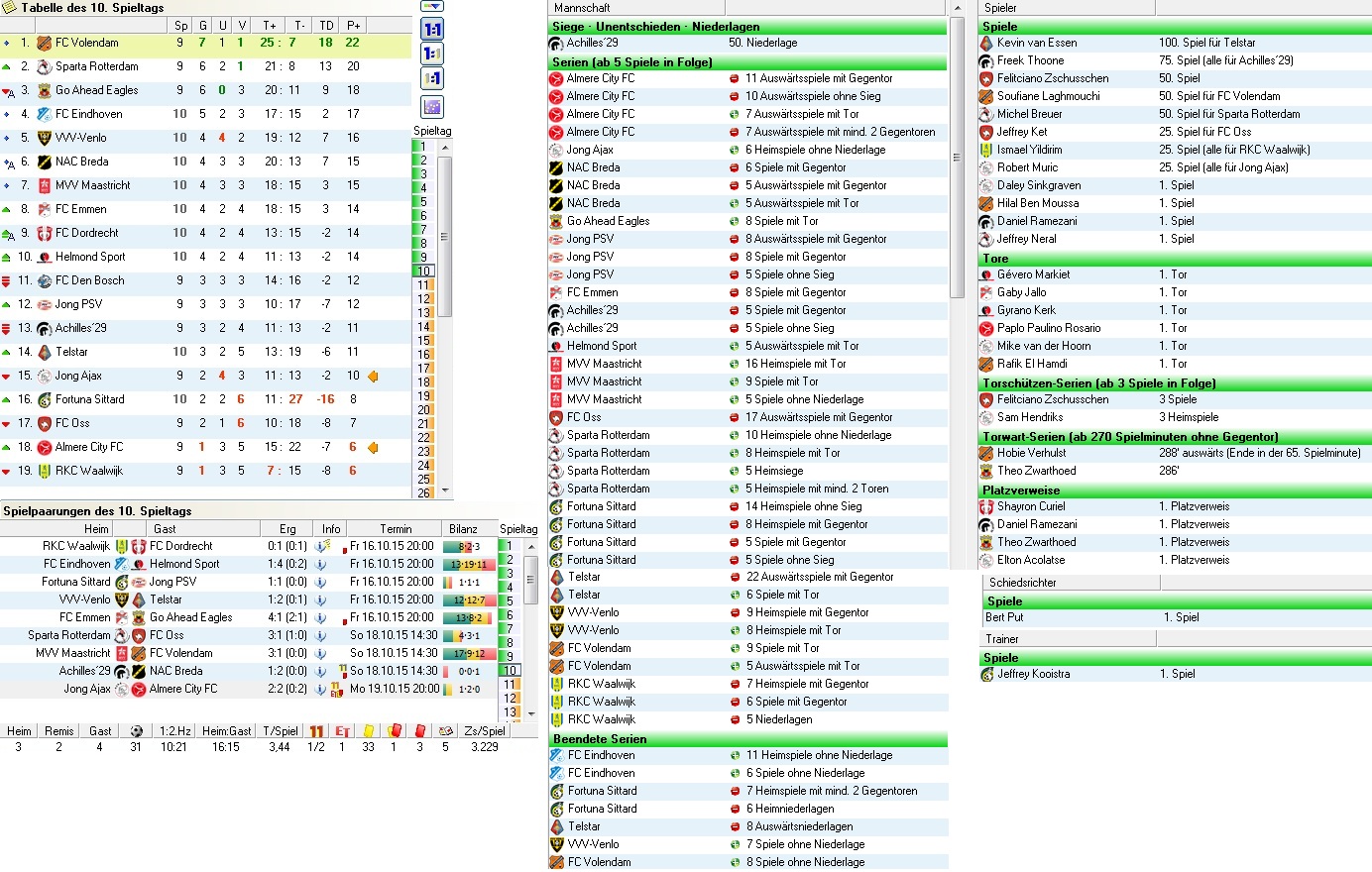Click the Termin column header in the fixtures list
This screenshot has height=872, width=1372.
[x=395, y=529]
